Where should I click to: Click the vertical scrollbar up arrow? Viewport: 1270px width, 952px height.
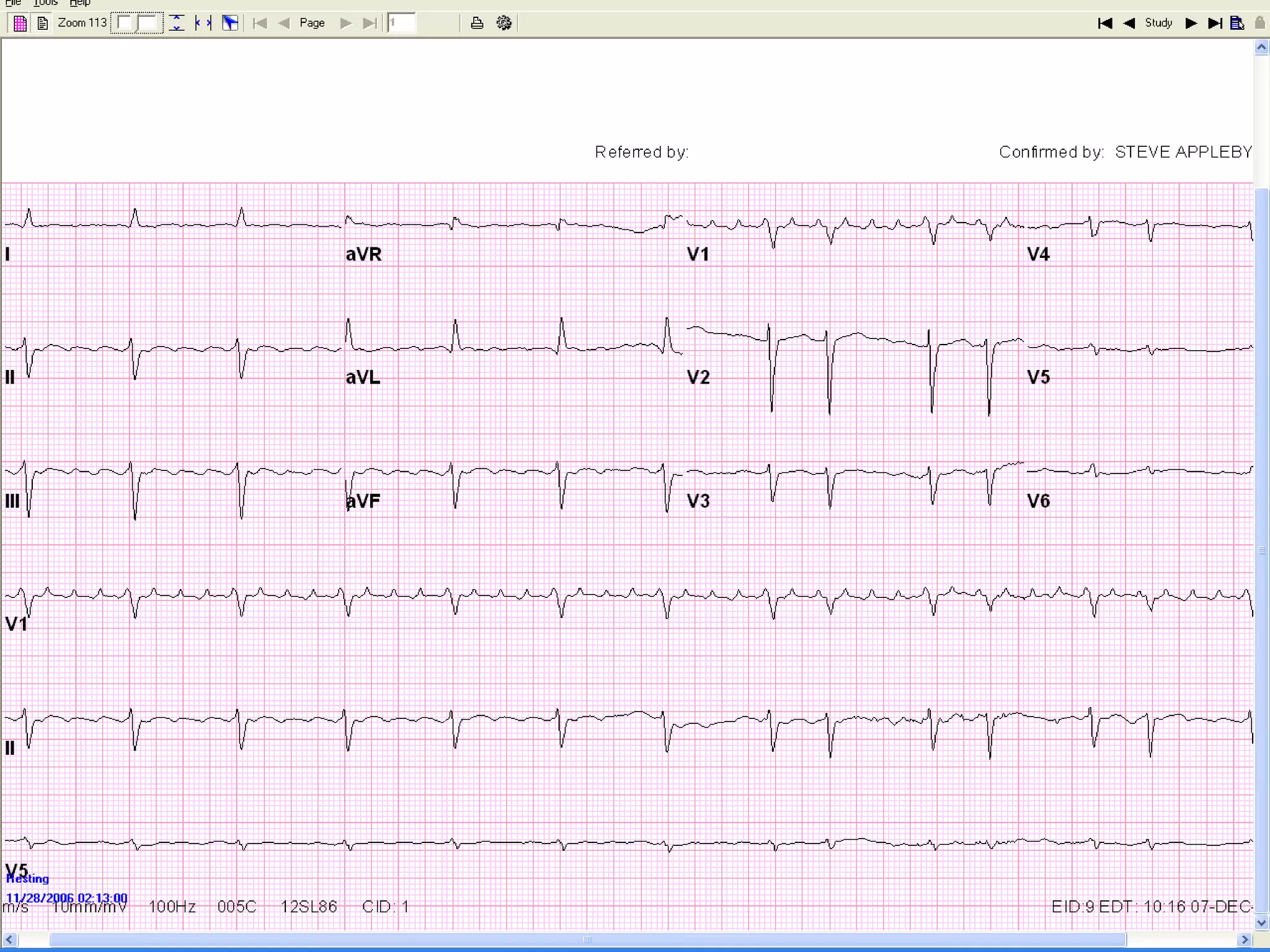coord(1261,48)
